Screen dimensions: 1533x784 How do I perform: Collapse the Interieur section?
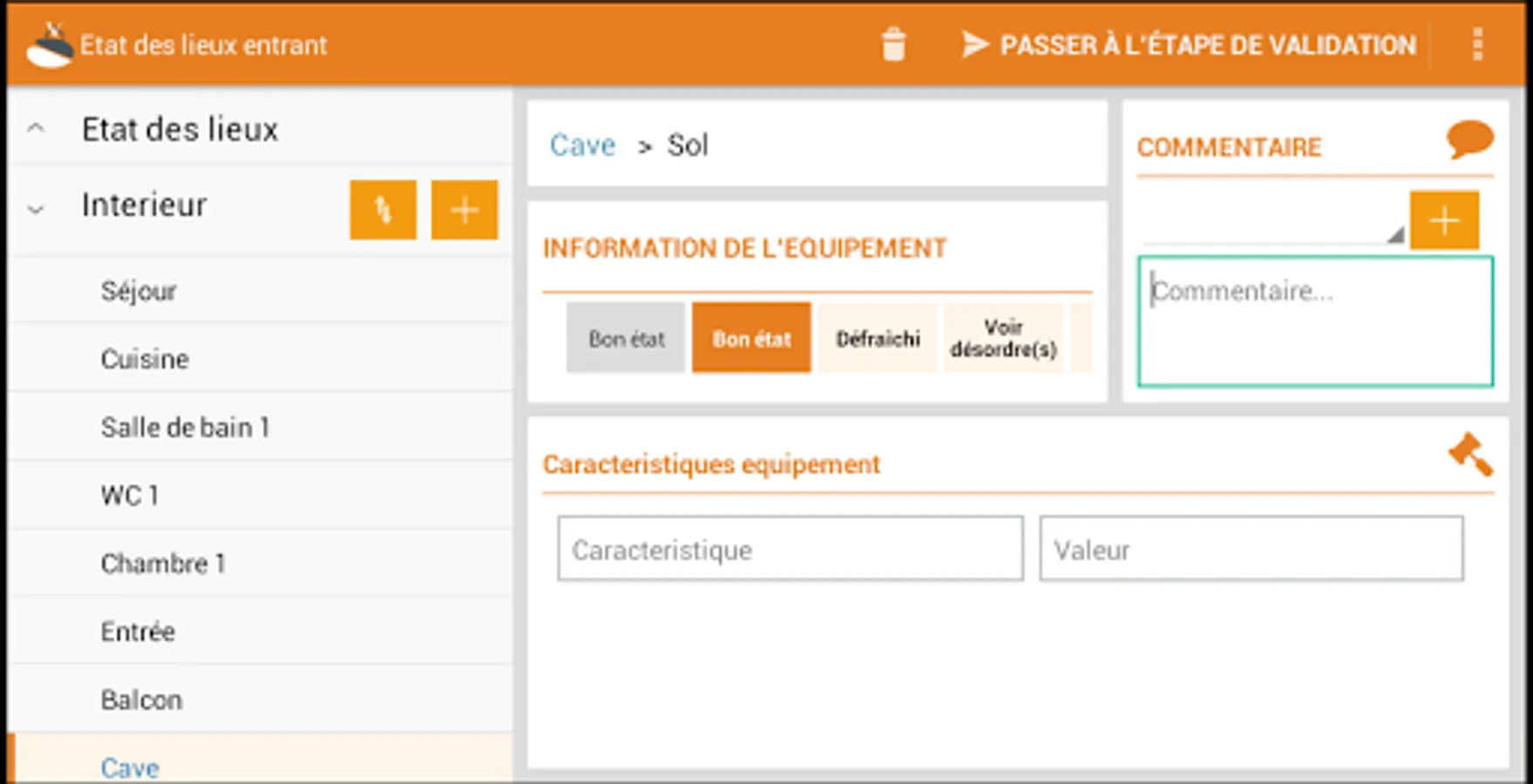(35, 206)
